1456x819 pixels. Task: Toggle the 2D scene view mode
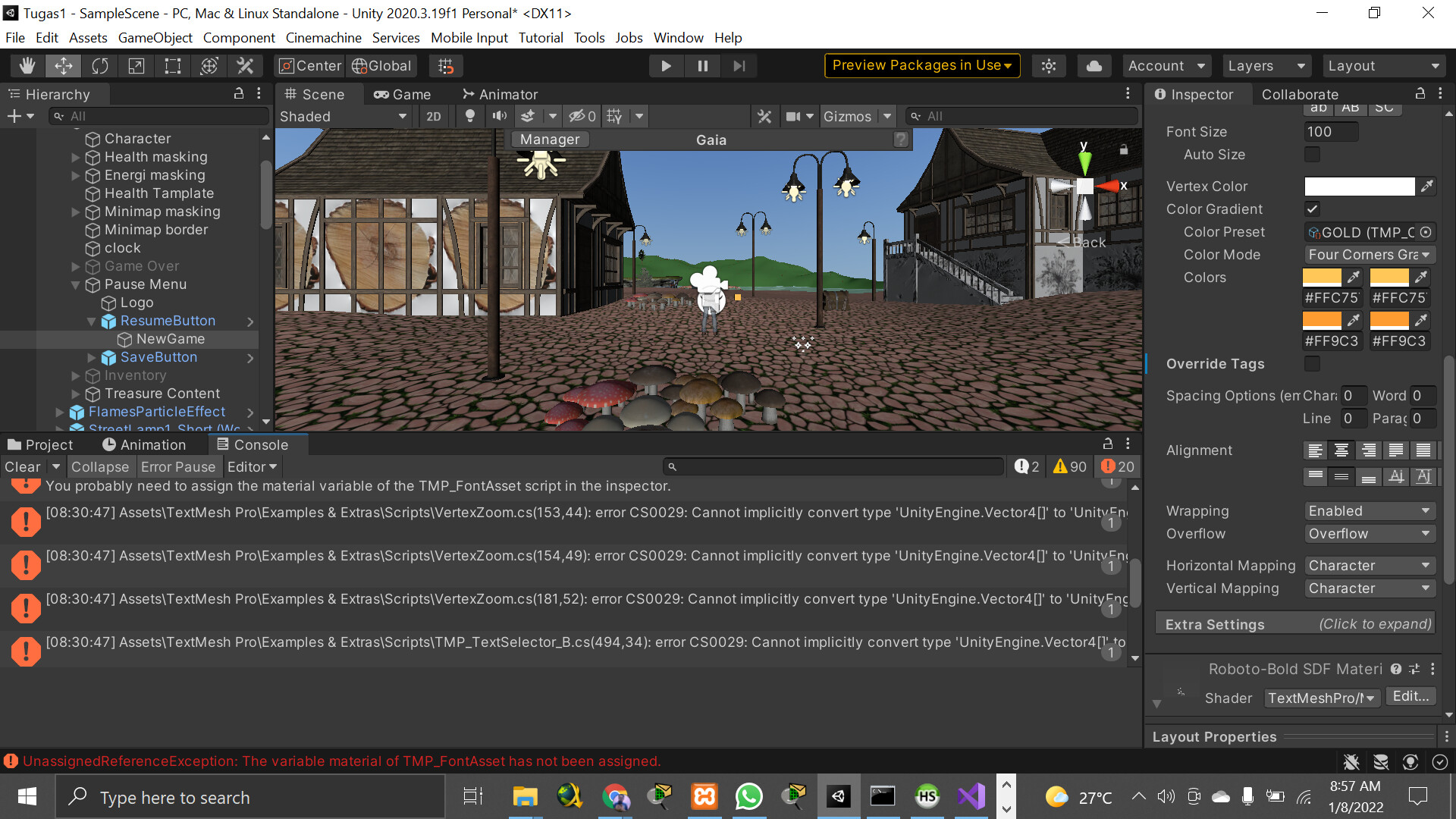(434, 116)
